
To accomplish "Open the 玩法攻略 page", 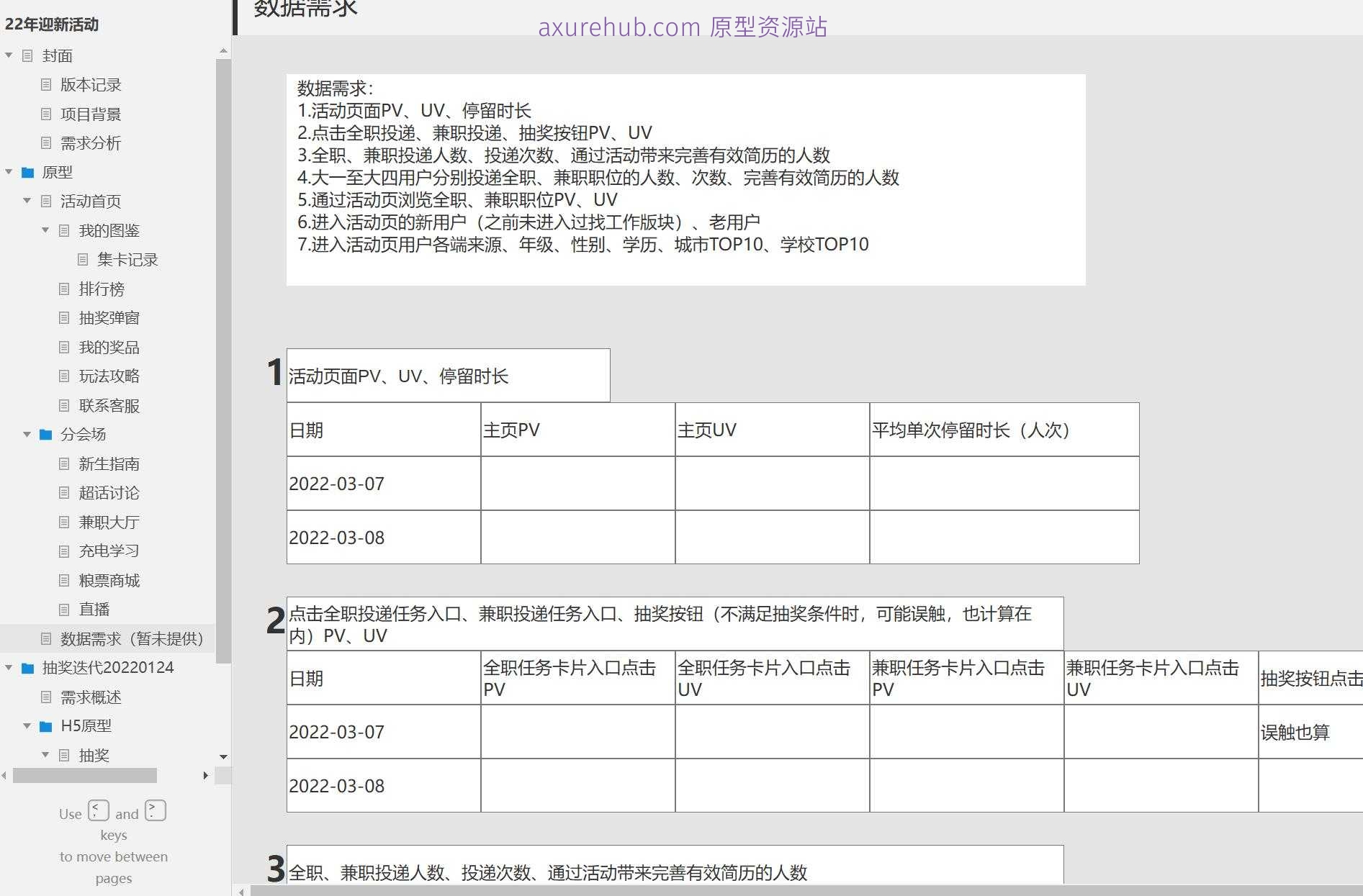I will click(x=109, y=376).
